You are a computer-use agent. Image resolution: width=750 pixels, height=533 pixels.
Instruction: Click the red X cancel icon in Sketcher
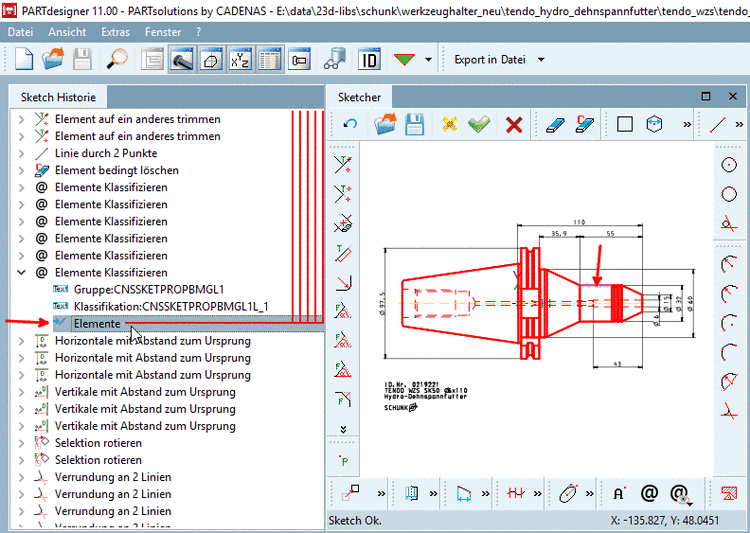[514, 125]
